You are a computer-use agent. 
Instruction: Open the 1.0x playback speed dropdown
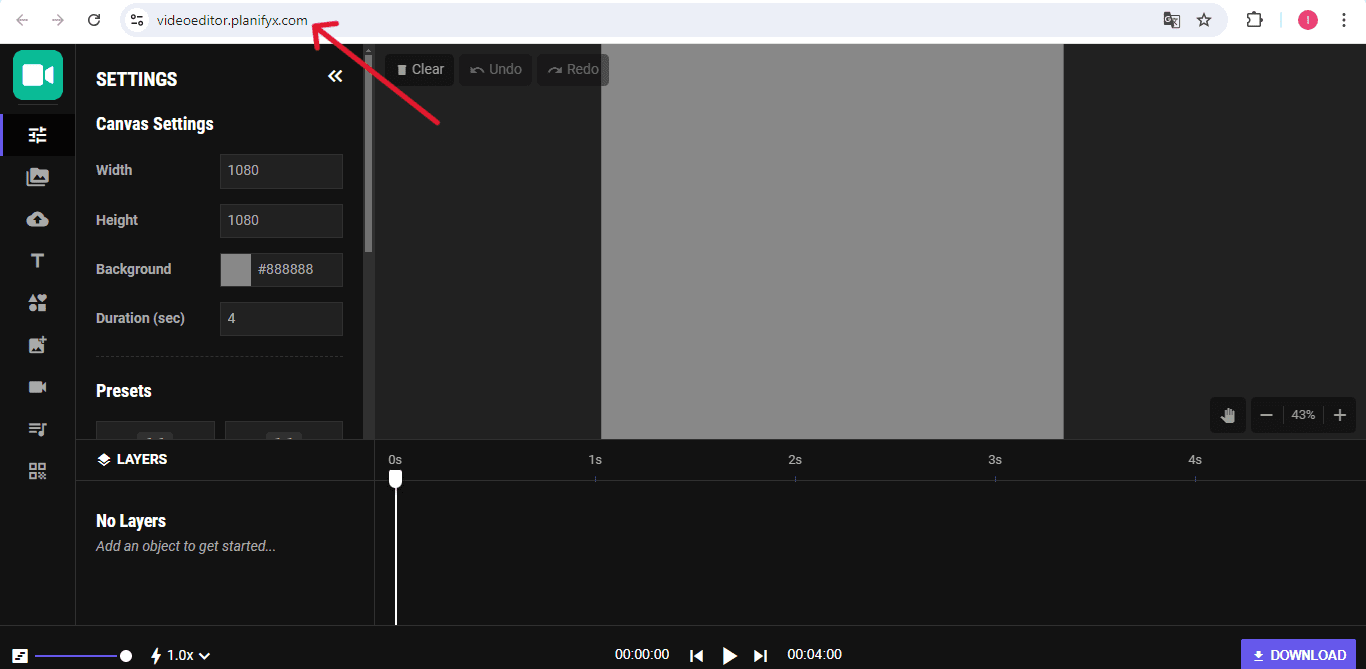pyautogui.click(x=181, y=656)
